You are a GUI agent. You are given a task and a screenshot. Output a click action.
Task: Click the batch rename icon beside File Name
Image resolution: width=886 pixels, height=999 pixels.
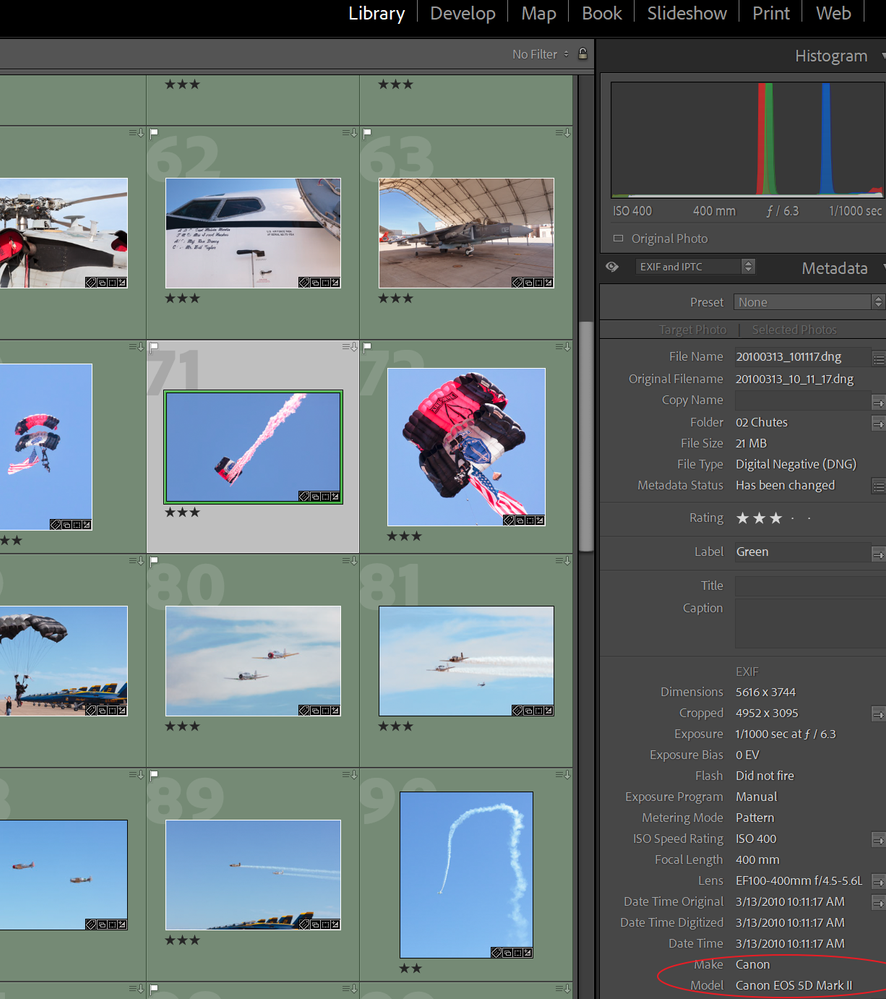tap(878, 357)
